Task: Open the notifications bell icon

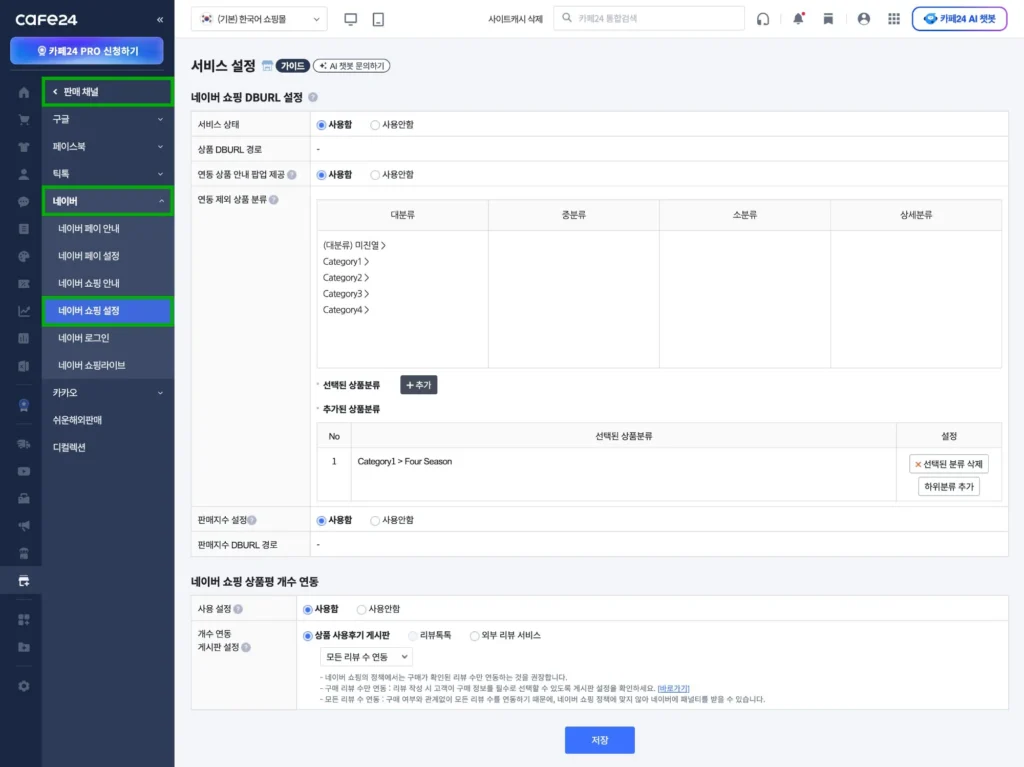Action: pyautogui.click(x=798, y=19)
